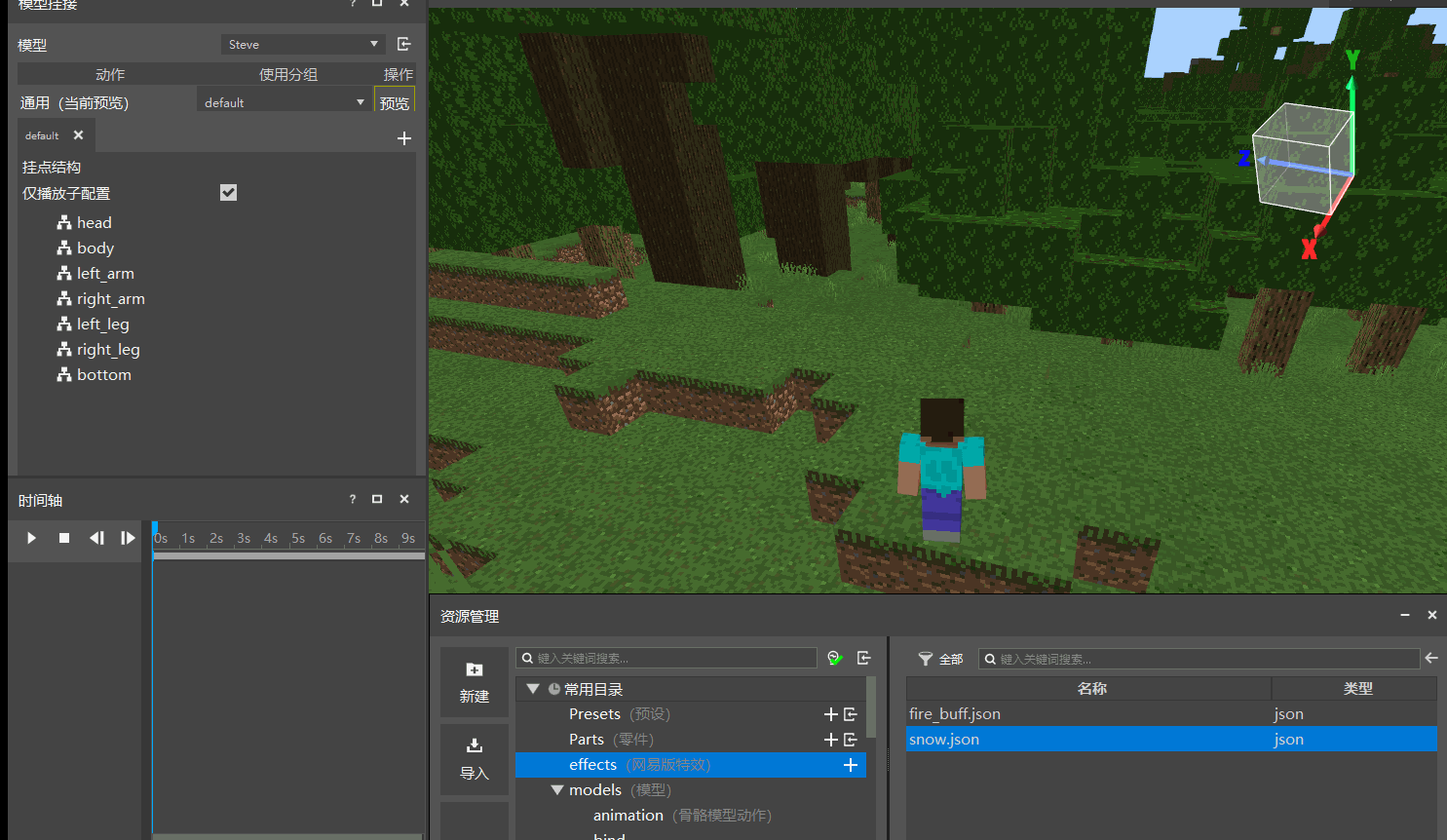Minimize the 资源管理 panel
This screenshot has width=1447, height=840.
coord(1405,615)
